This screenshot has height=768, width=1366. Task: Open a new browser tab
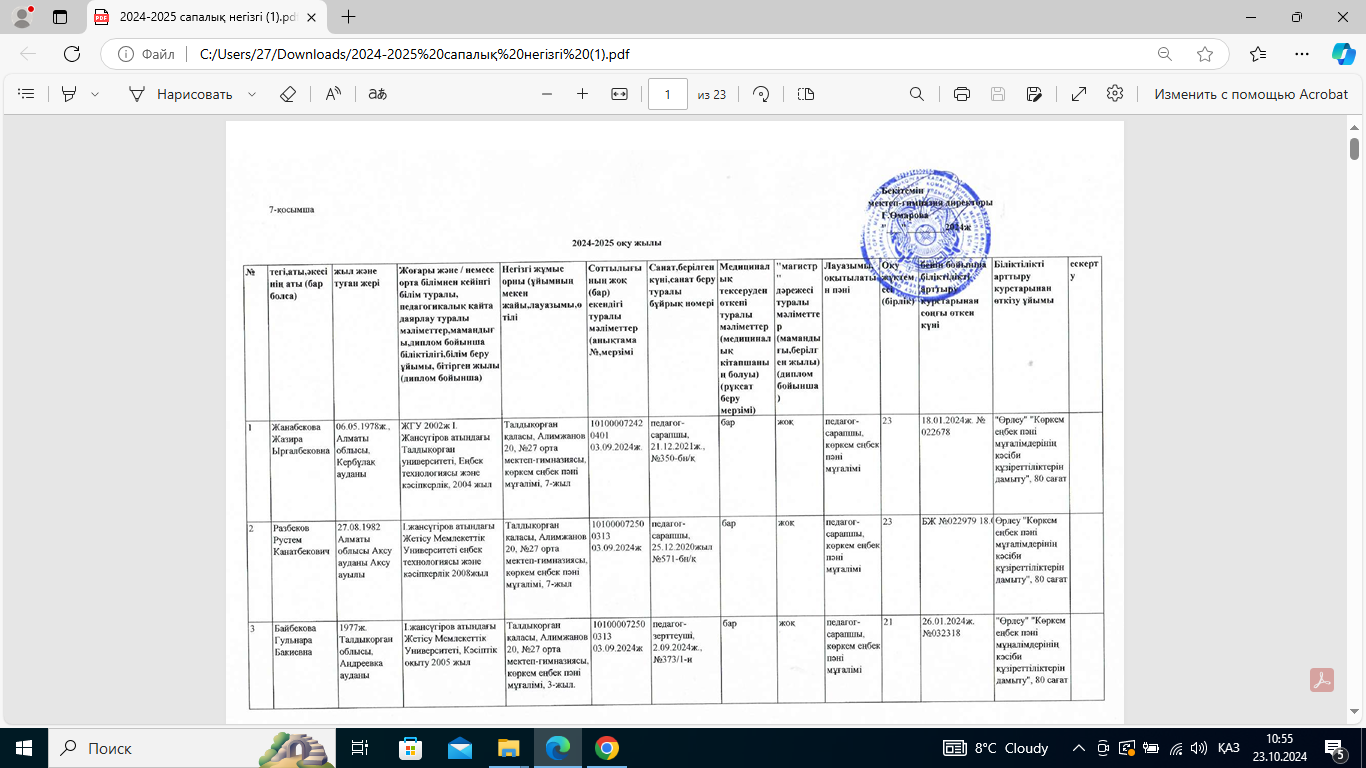pos(348,17)
